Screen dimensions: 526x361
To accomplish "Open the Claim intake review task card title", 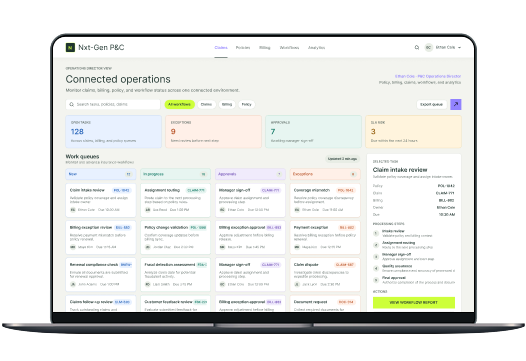I will [x=87, y=190].
